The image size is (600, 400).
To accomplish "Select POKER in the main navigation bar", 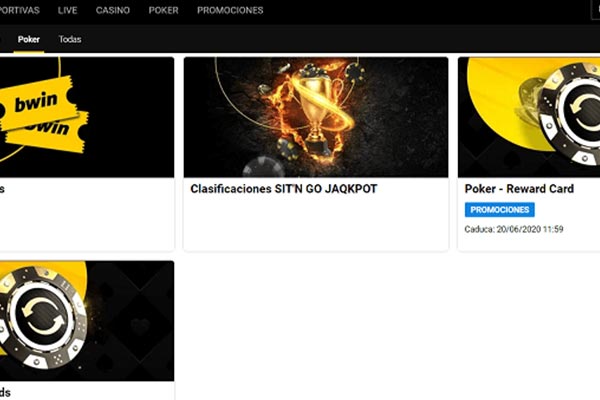I will click(163, 10).
